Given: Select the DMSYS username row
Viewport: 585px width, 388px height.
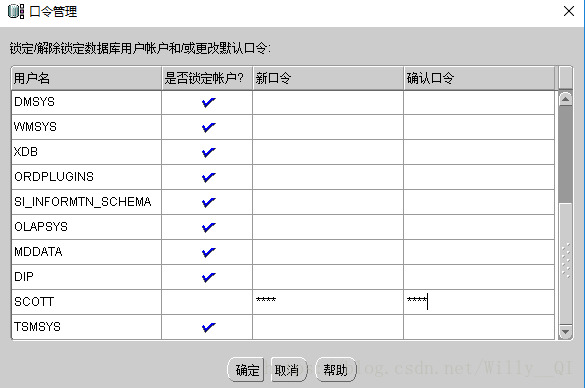Looking at the screenshot, I should (x=87, y=102).
